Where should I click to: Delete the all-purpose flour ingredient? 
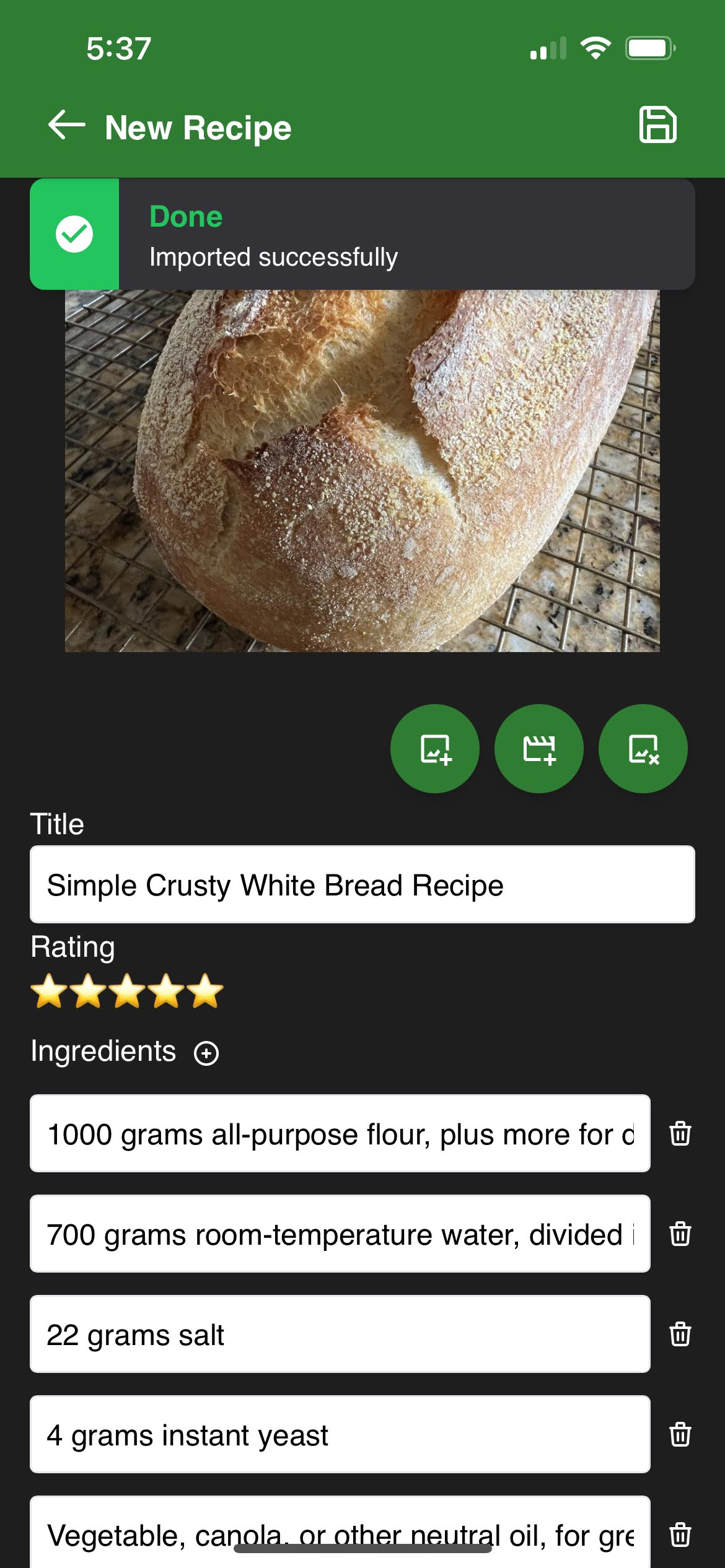680,1133
